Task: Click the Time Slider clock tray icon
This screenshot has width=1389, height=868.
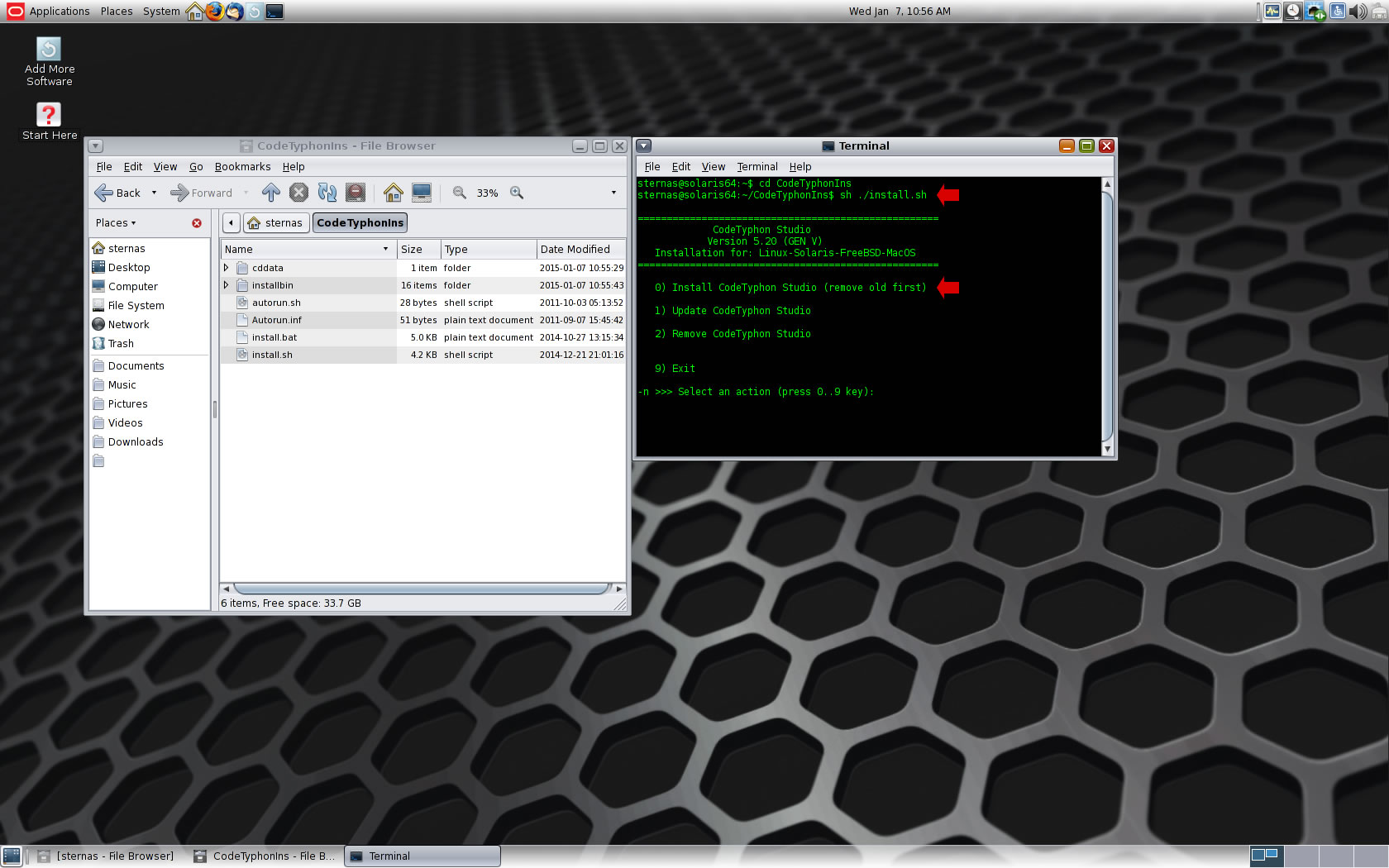Action: (x=1293, y=12)
